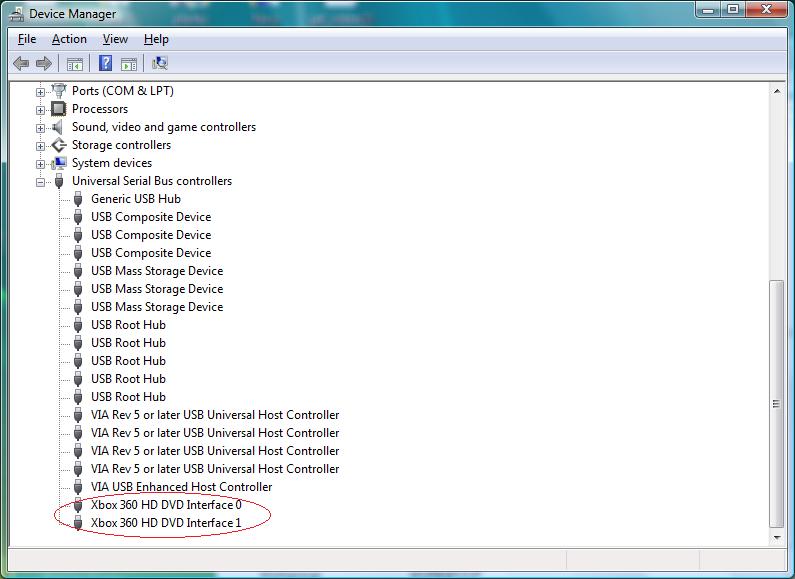Open the Help menu
This screenshot has width=795, height=579.
(x=156, y=39)
